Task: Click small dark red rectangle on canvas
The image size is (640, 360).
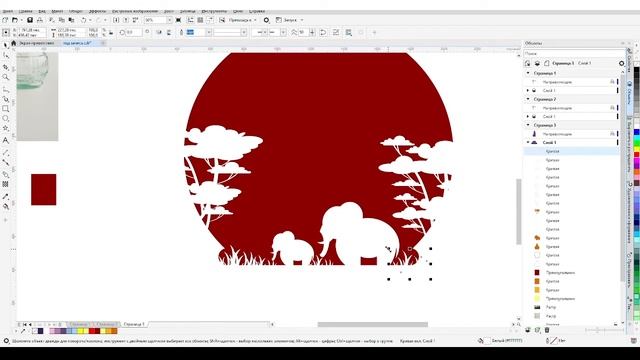Action: coord(44,189)
